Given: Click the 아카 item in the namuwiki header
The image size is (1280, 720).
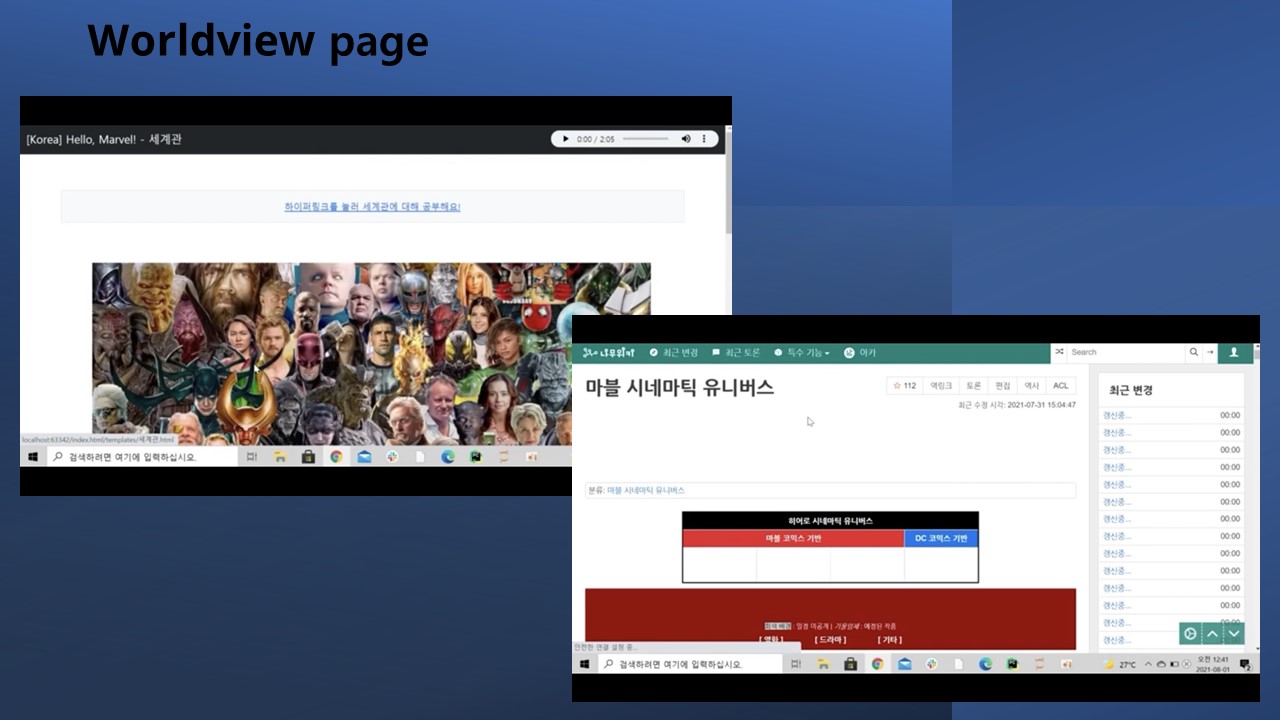Looking at the screenshot, I should pos(860,353).
